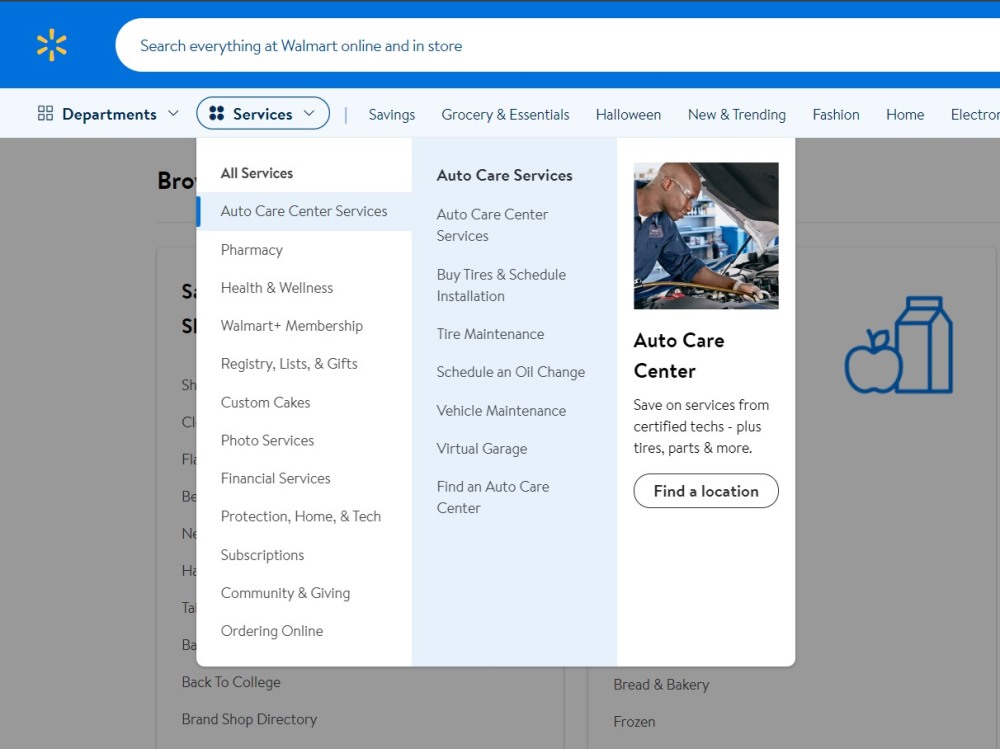
Task: Select Pharmacy in services menu
Action: (251, 250)
